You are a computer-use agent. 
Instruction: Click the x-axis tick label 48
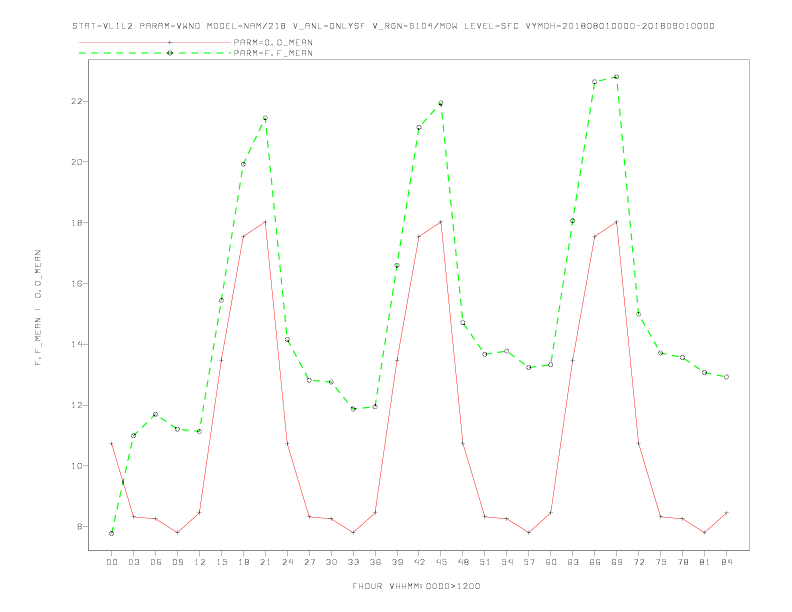pos(463,562)
